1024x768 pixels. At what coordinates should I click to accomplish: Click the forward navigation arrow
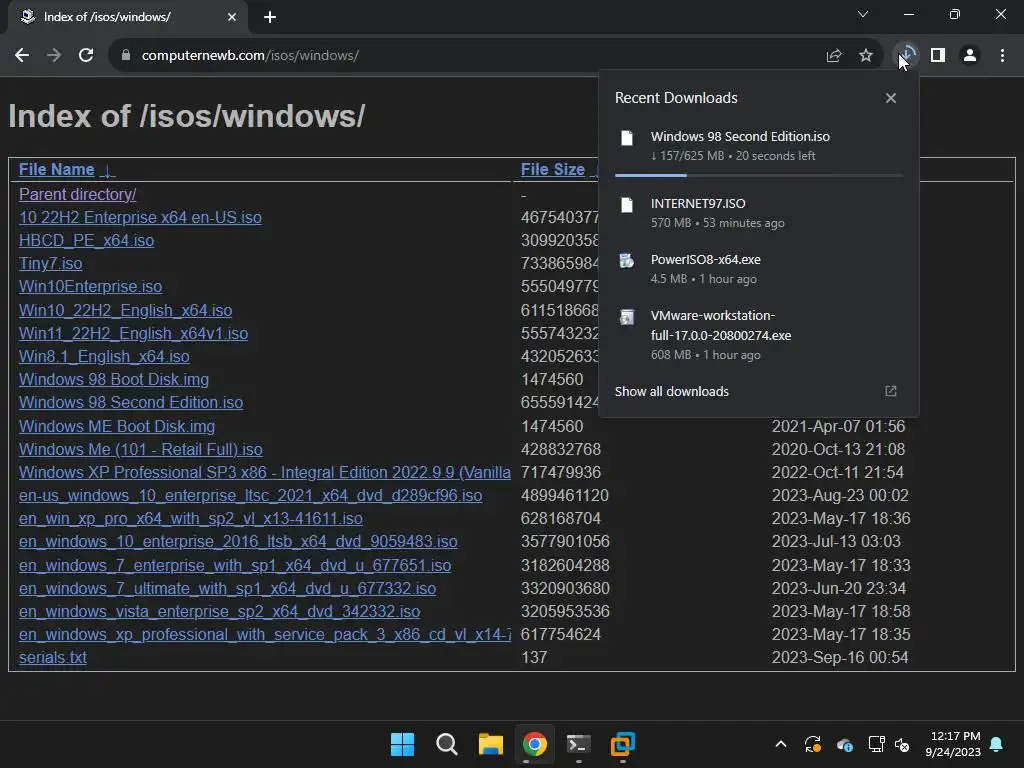pyautogui.click(x=54, y=56)
